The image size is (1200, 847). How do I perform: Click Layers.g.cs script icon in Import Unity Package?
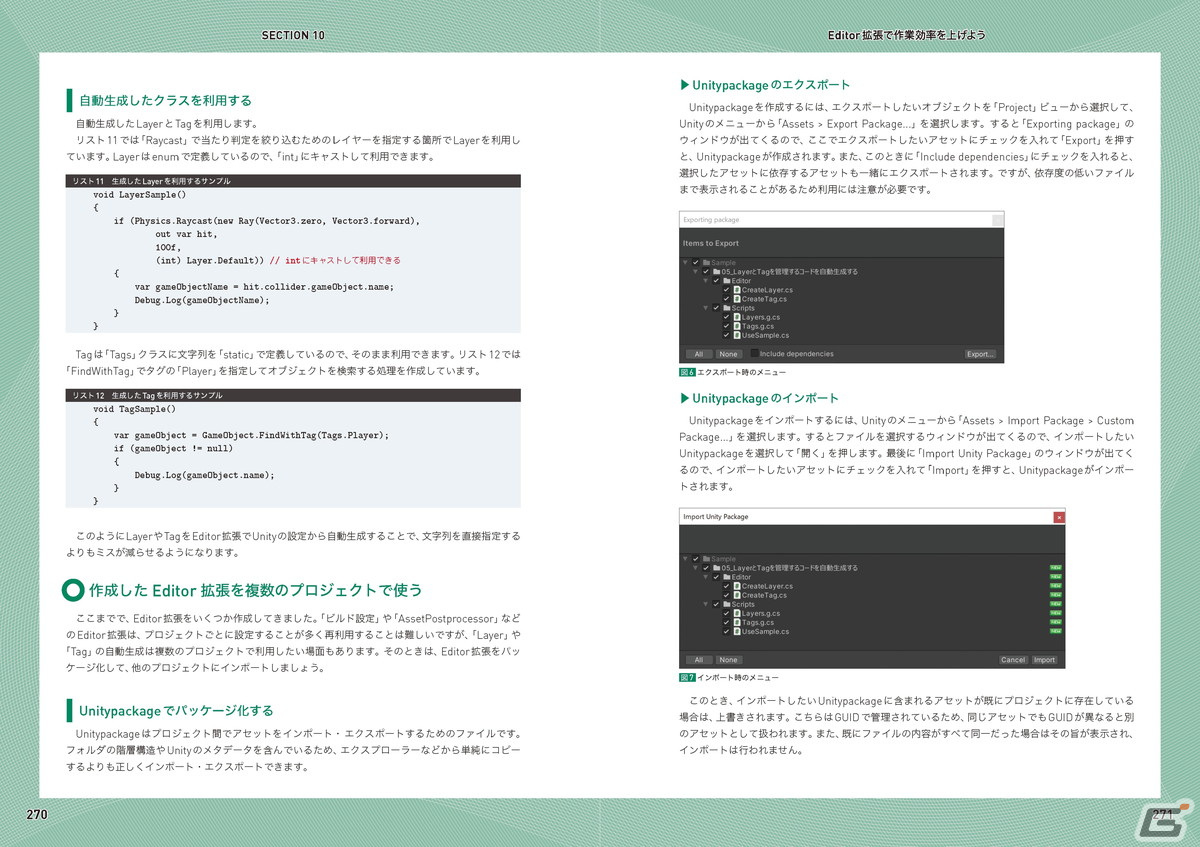(x=737, y=613)
